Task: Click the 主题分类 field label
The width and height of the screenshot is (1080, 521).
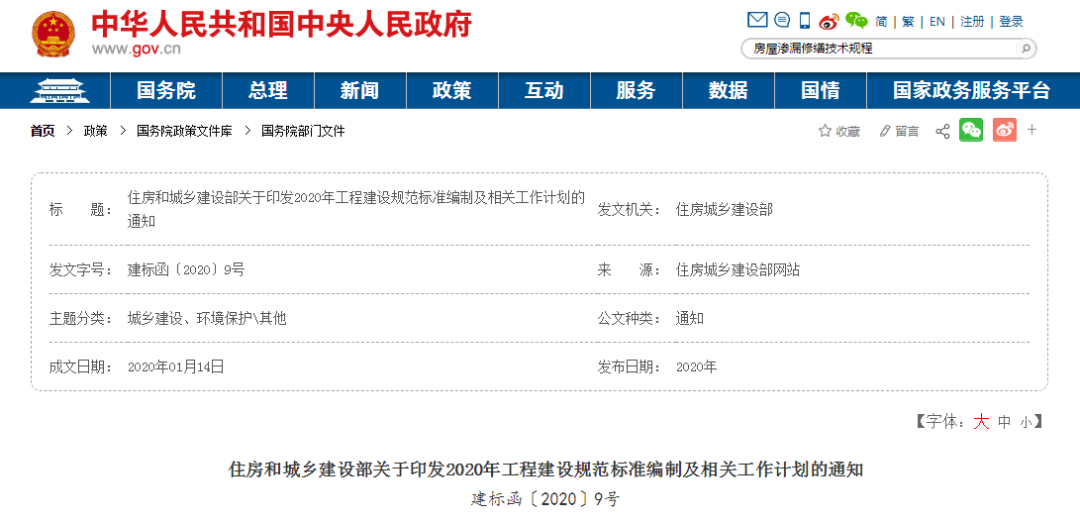Action: point(81,318)
